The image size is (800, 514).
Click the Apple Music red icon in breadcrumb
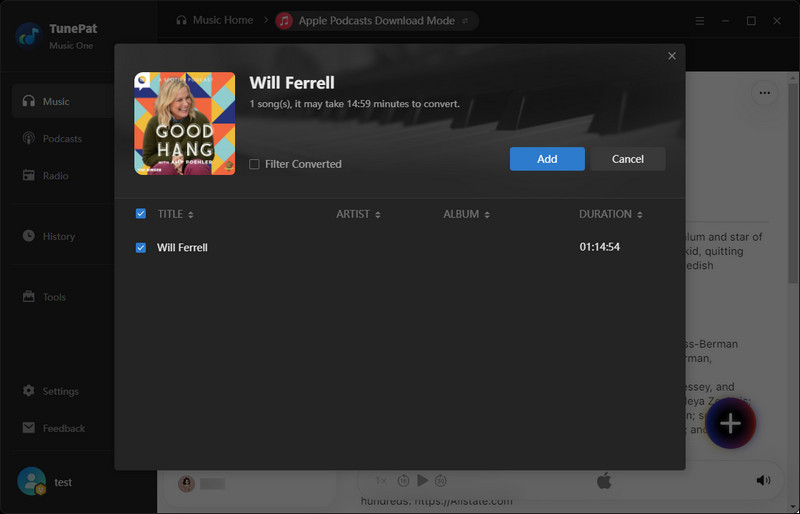click(284, 21)
